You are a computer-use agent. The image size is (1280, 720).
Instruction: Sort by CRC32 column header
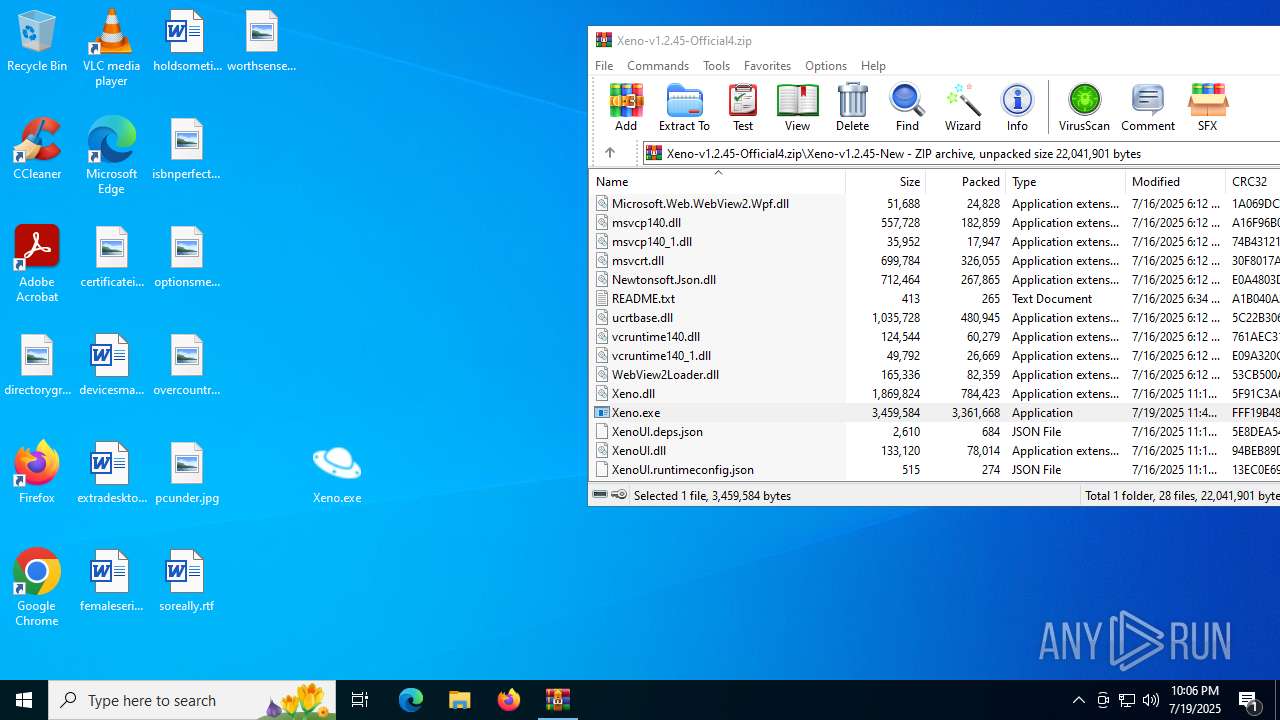click(x=1253, y=181)
